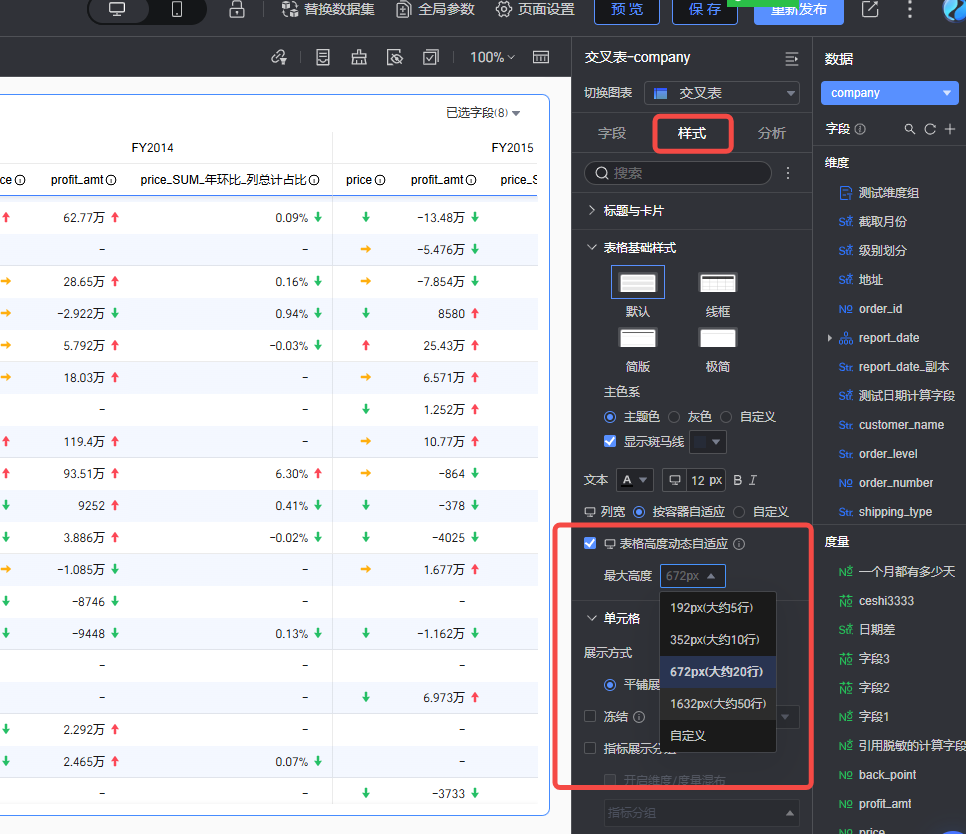Viewport: 966px width, 834px height.
Task: Click the 预览 preview button
Action: [627, 10]
